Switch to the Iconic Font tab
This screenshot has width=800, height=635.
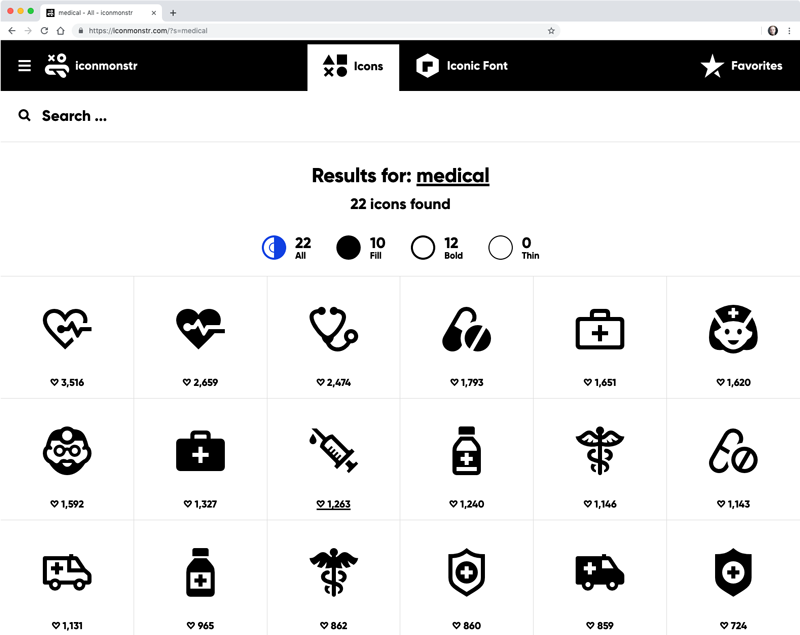(462, 66)
